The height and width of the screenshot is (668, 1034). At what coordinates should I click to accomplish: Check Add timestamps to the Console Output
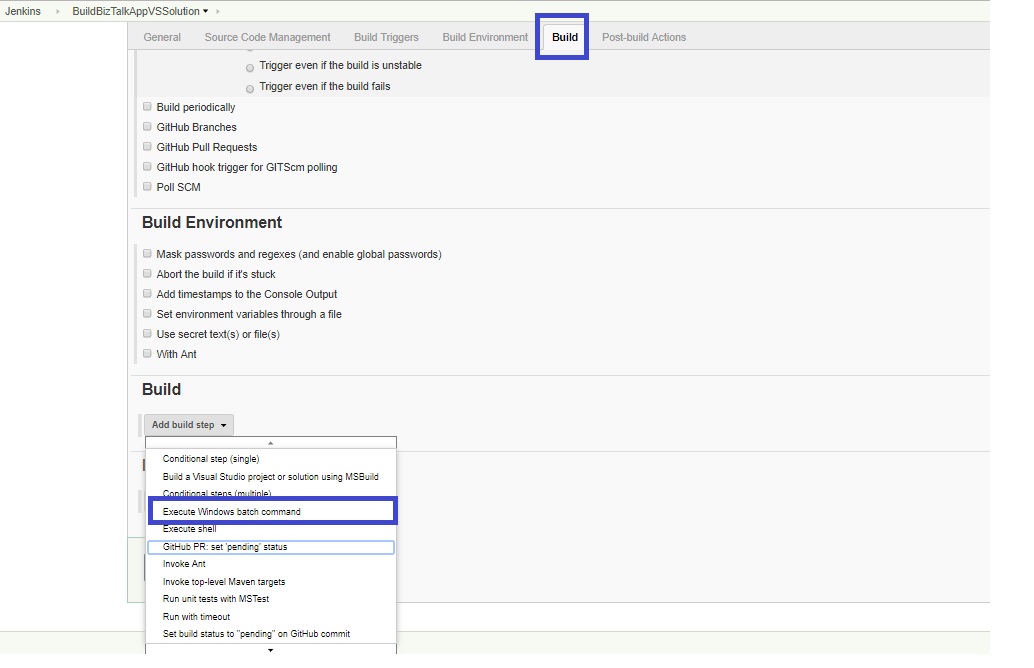pos(147,293)
